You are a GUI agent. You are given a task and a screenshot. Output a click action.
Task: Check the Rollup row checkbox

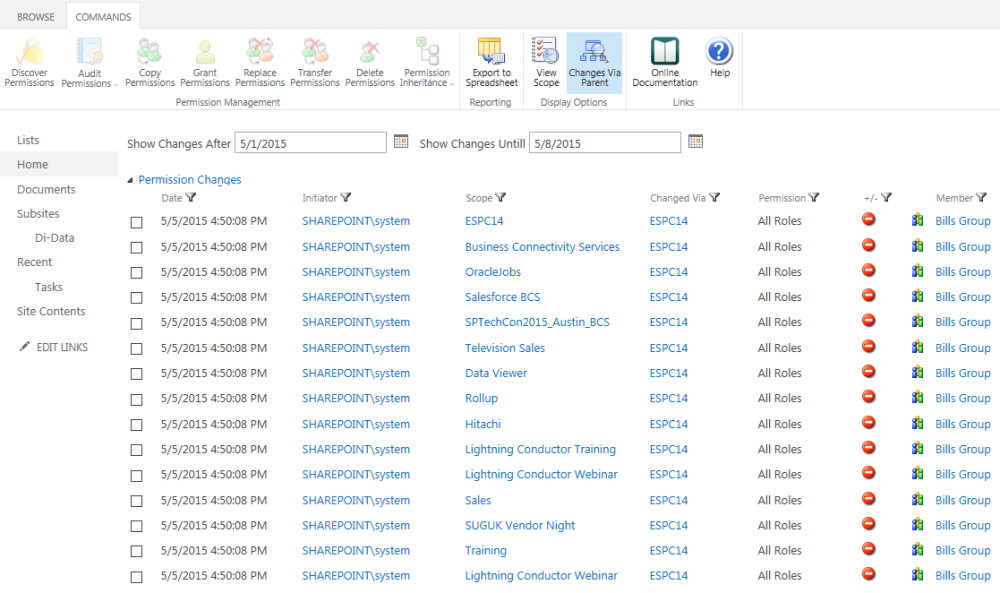[x=136, y=400]
